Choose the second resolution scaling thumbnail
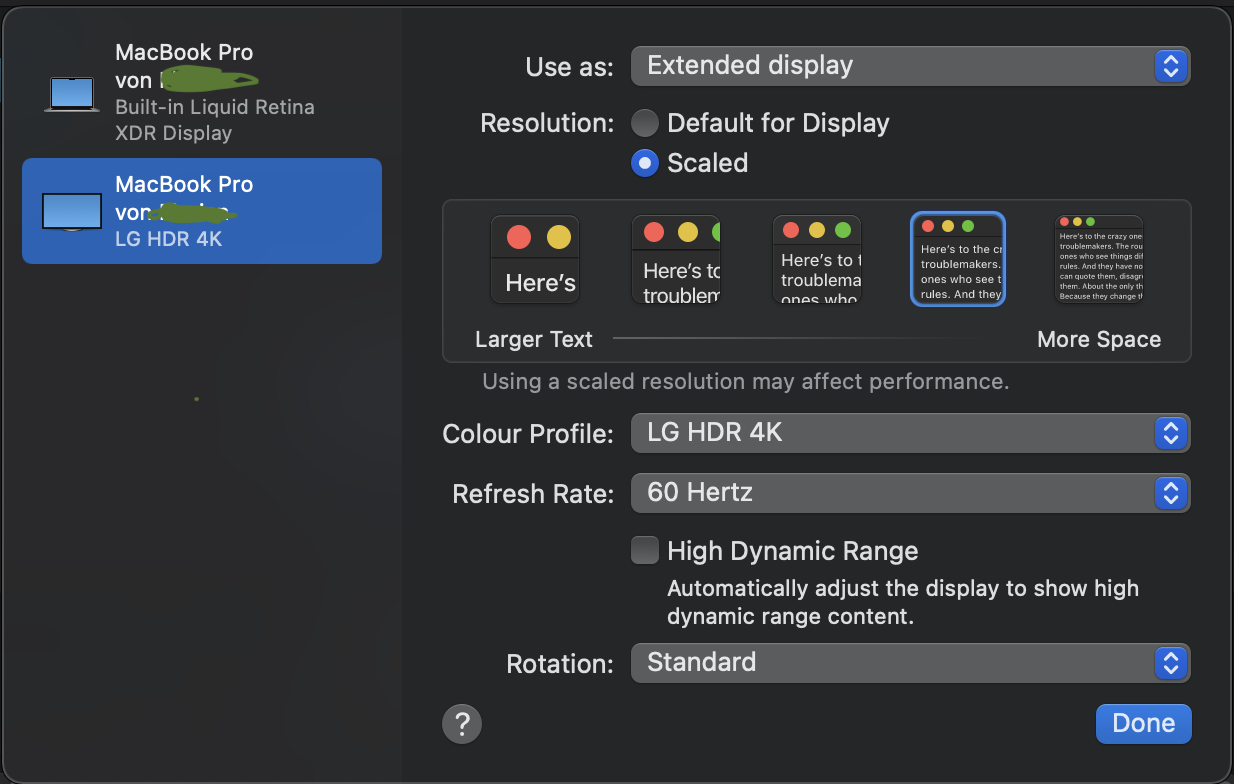 pyautogui.click(x=676, y=259)
